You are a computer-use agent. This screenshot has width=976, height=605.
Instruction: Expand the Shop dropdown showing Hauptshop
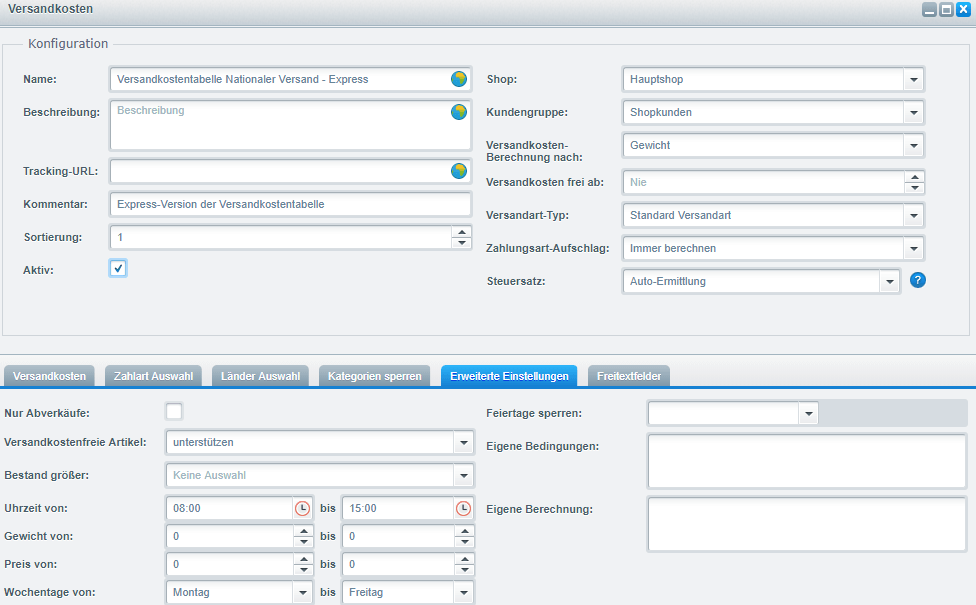[913, 79]
